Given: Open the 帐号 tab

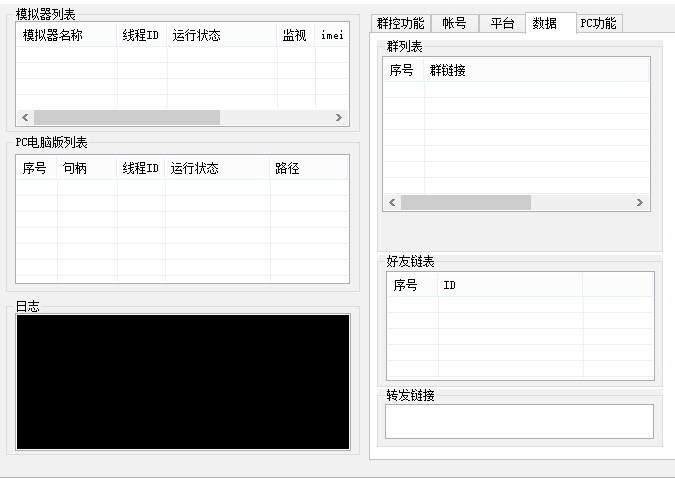Looking at the screenshot, I should tap(454, 24).
